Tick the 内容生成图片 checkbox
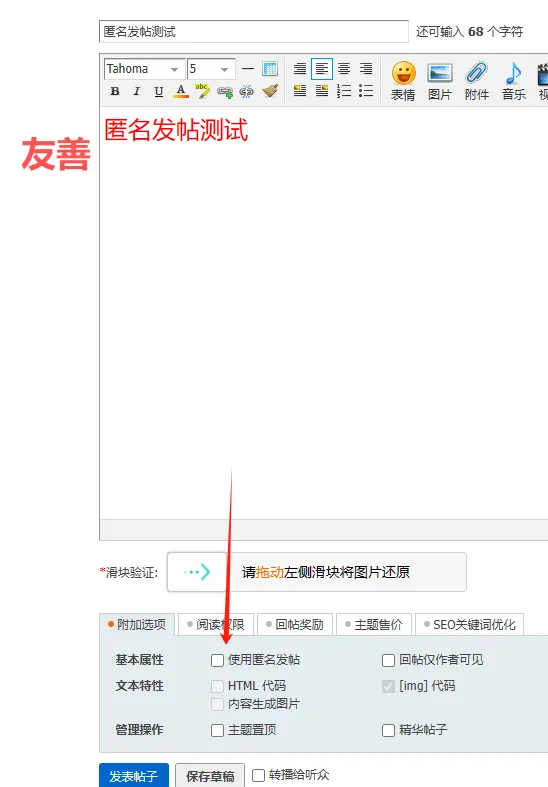 pos(217,704)
